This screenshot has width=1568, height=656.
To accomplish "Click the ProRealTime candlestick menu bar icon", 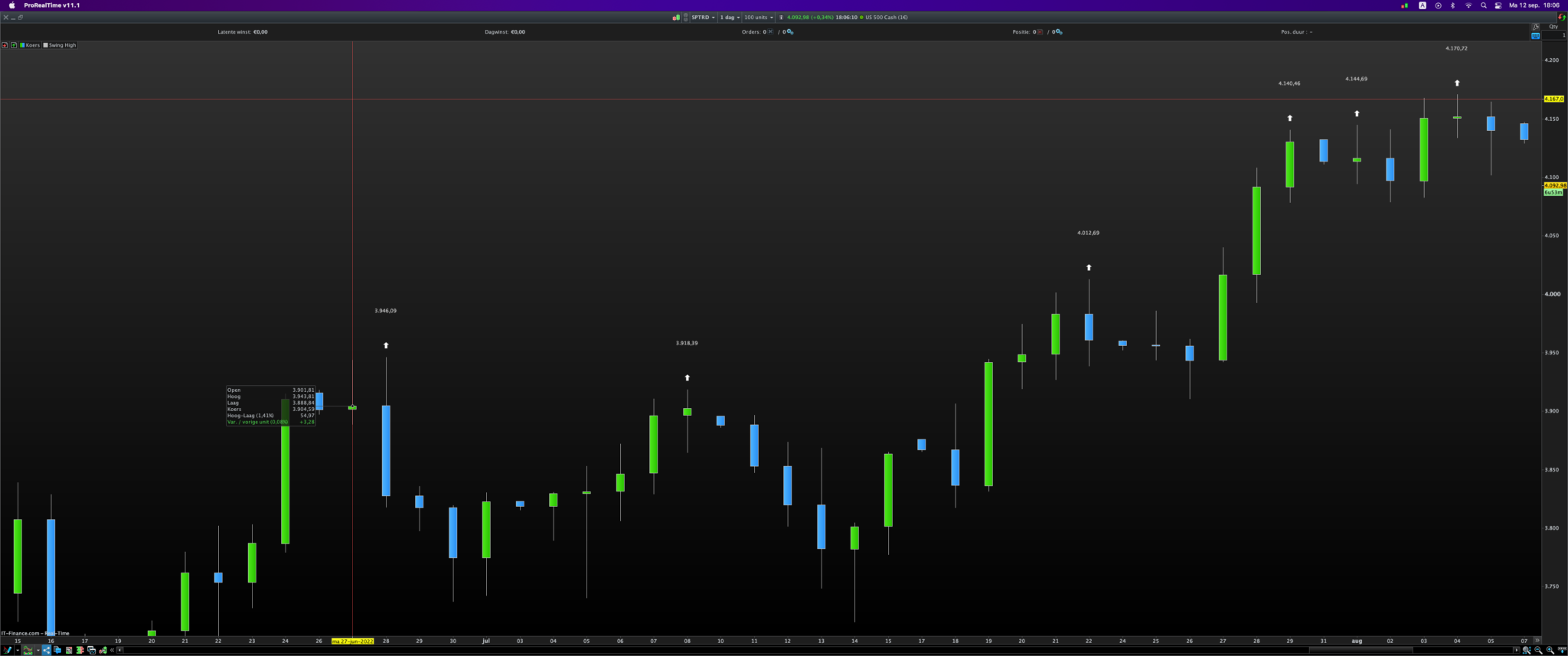I will 1404,5.
